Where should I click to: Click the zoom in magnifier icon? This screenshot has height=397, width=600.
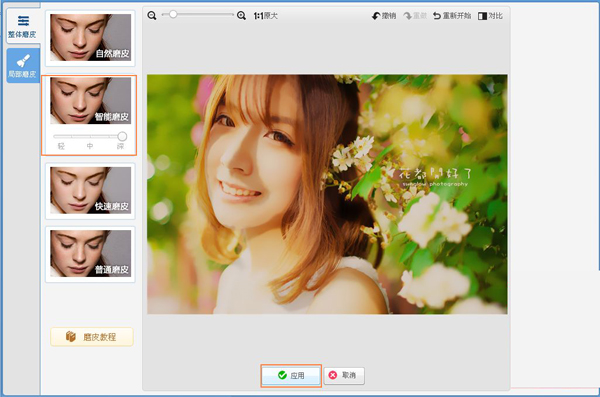[241, 16]
